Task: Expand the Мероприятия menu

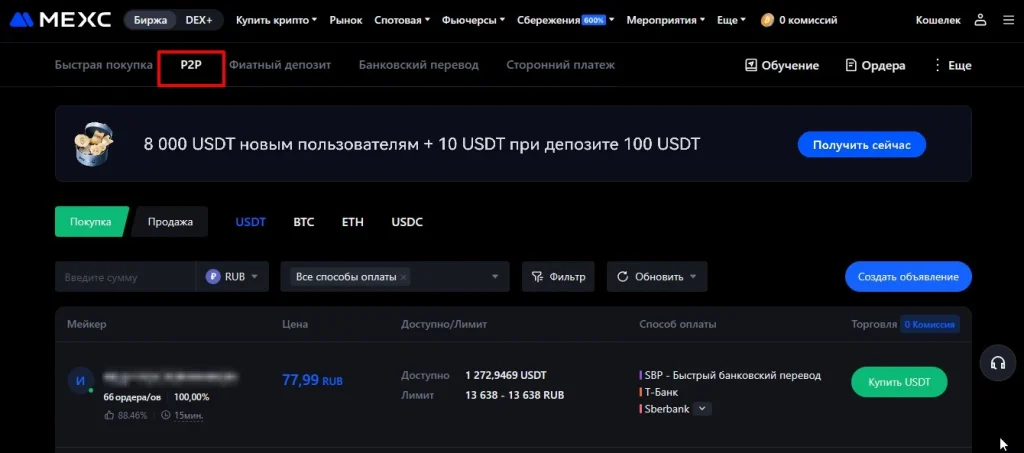Action: (x=665, y=20)
